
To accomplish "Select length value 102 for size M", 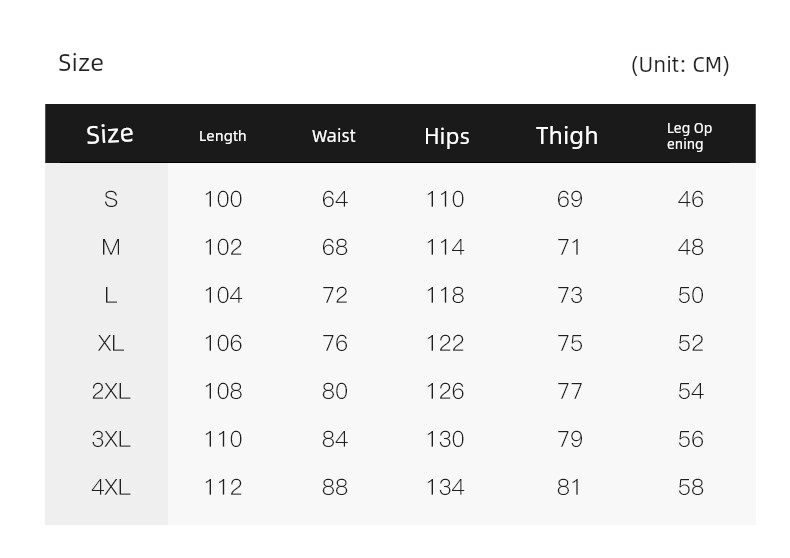I will [223, 247].
